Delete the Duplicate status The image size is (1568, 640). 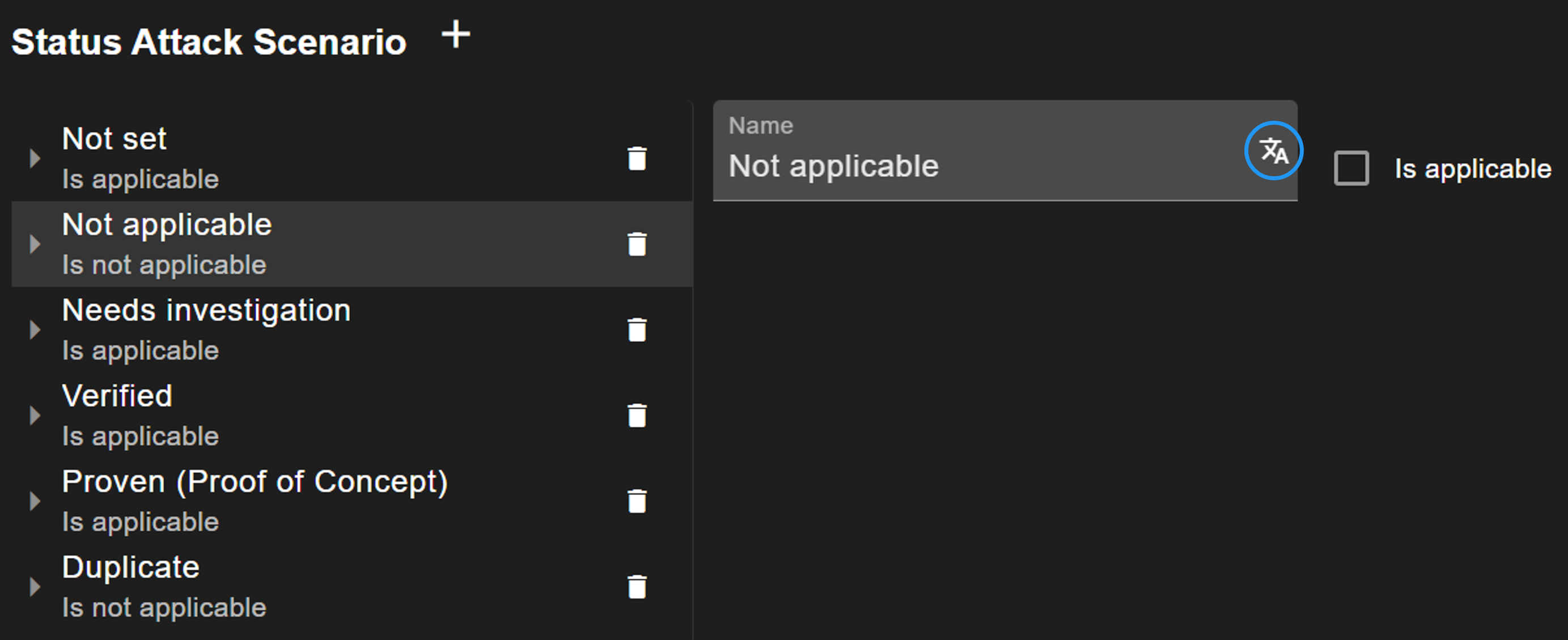tap(637, 587)
